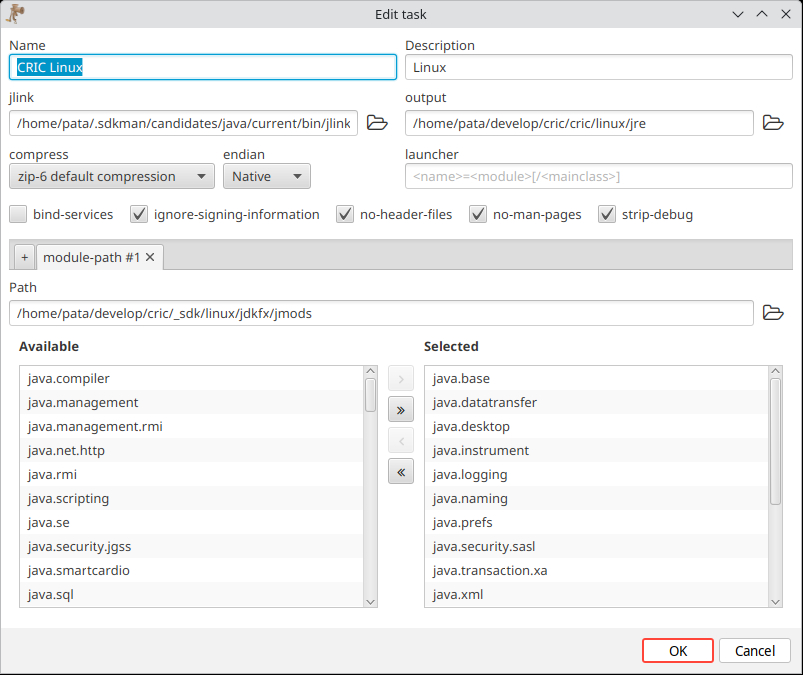Viewport: 803px width, 675px height.
Task: Click the Cancel button
Action: (x=754, y=651)
